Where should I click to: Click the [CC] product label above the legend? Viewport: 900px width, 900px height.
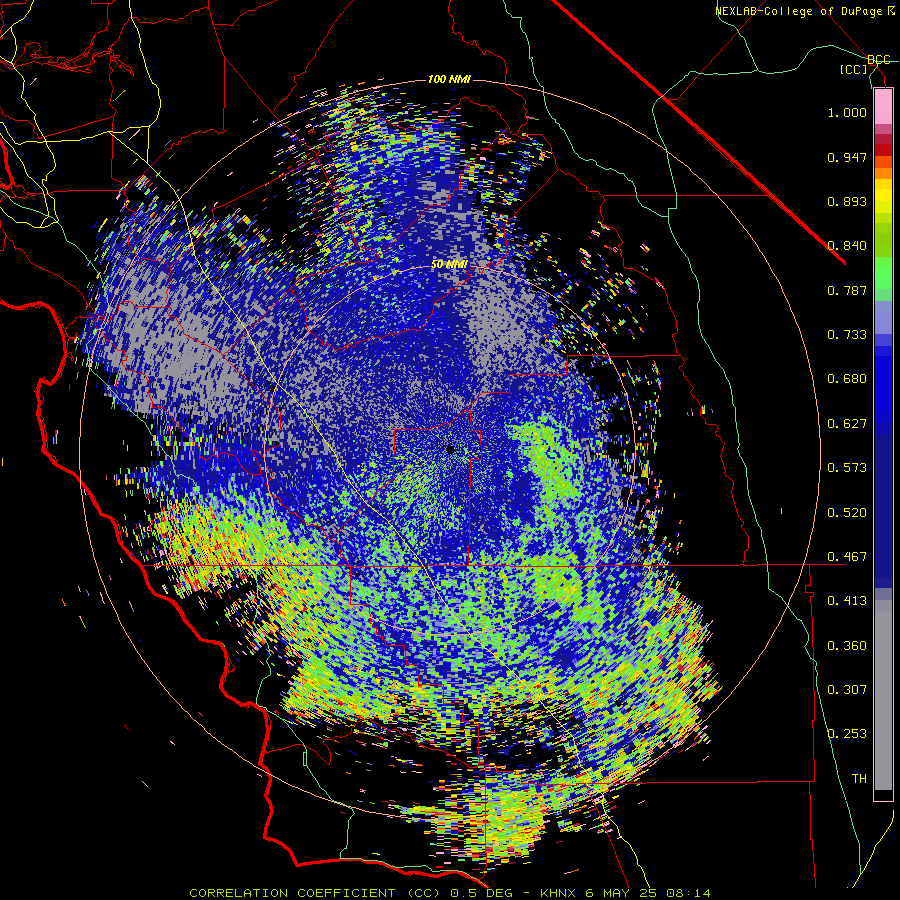click(854, 69)
